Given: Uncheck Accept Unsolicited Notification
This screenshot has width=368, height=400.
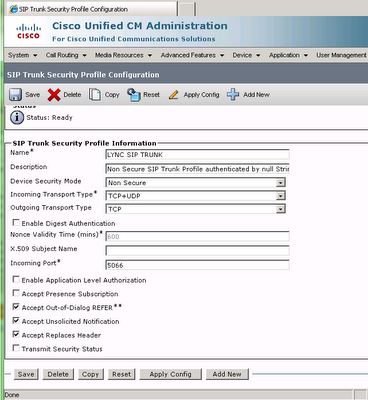Looking at the screenshot, I should click(16, 320).
